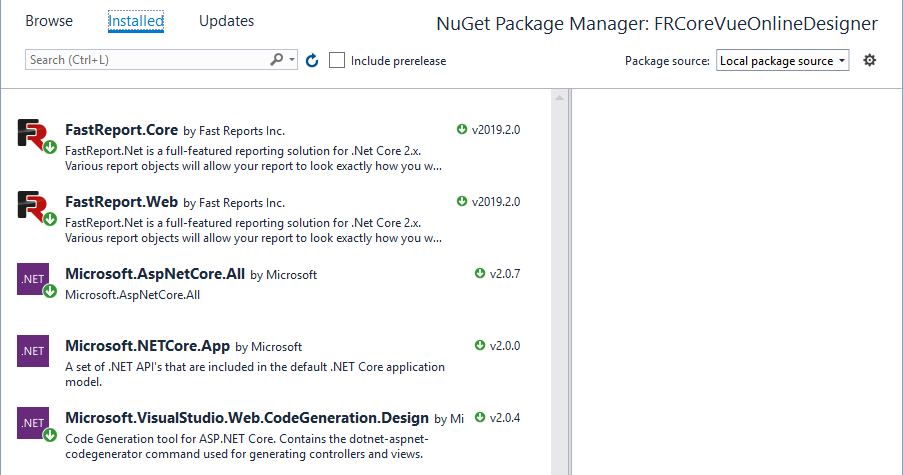Select the FastReport.Web package title
The height and width of the screenshot is (475, 903).
121,202
